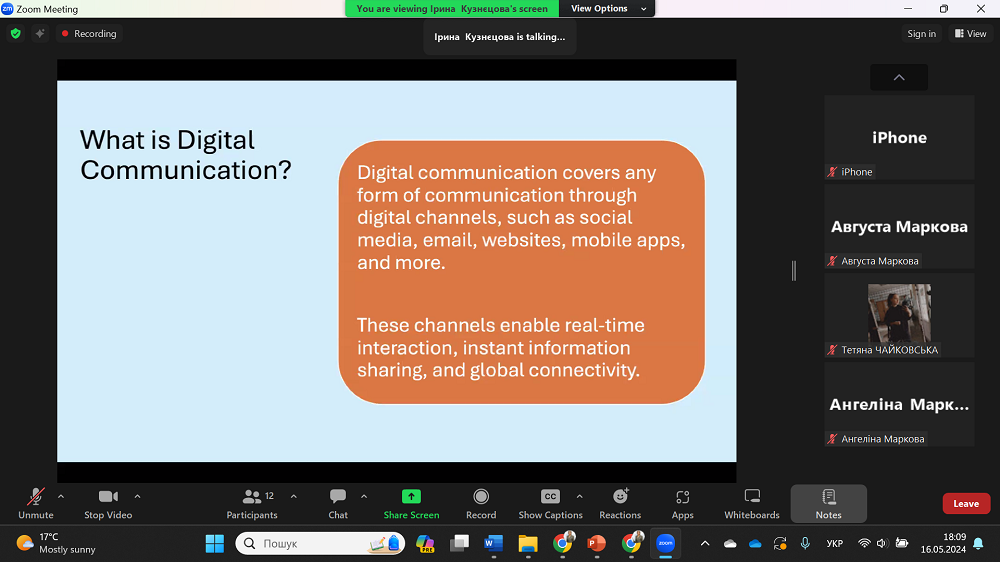Viewport: 1000px width, 562px height.
Task: Open the Notes panel
Action: [x=828, y=503]
